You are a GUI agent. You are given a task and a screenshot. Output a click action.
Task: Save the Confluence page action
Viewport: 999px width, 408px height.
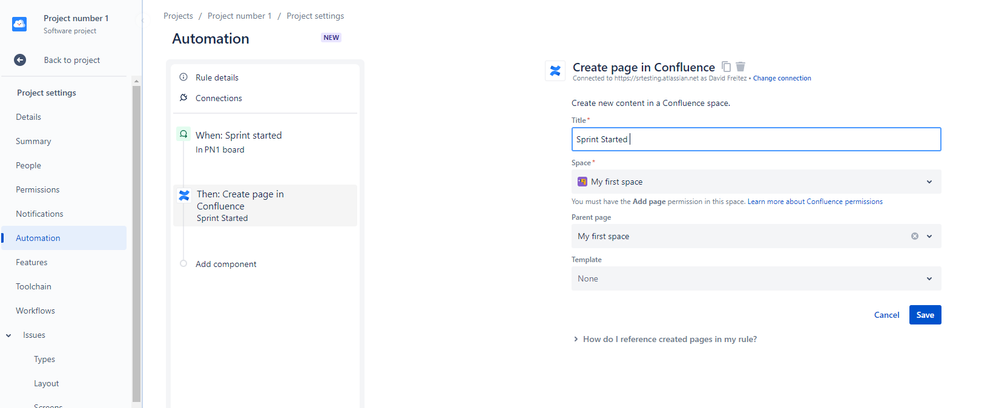[924, 315]
